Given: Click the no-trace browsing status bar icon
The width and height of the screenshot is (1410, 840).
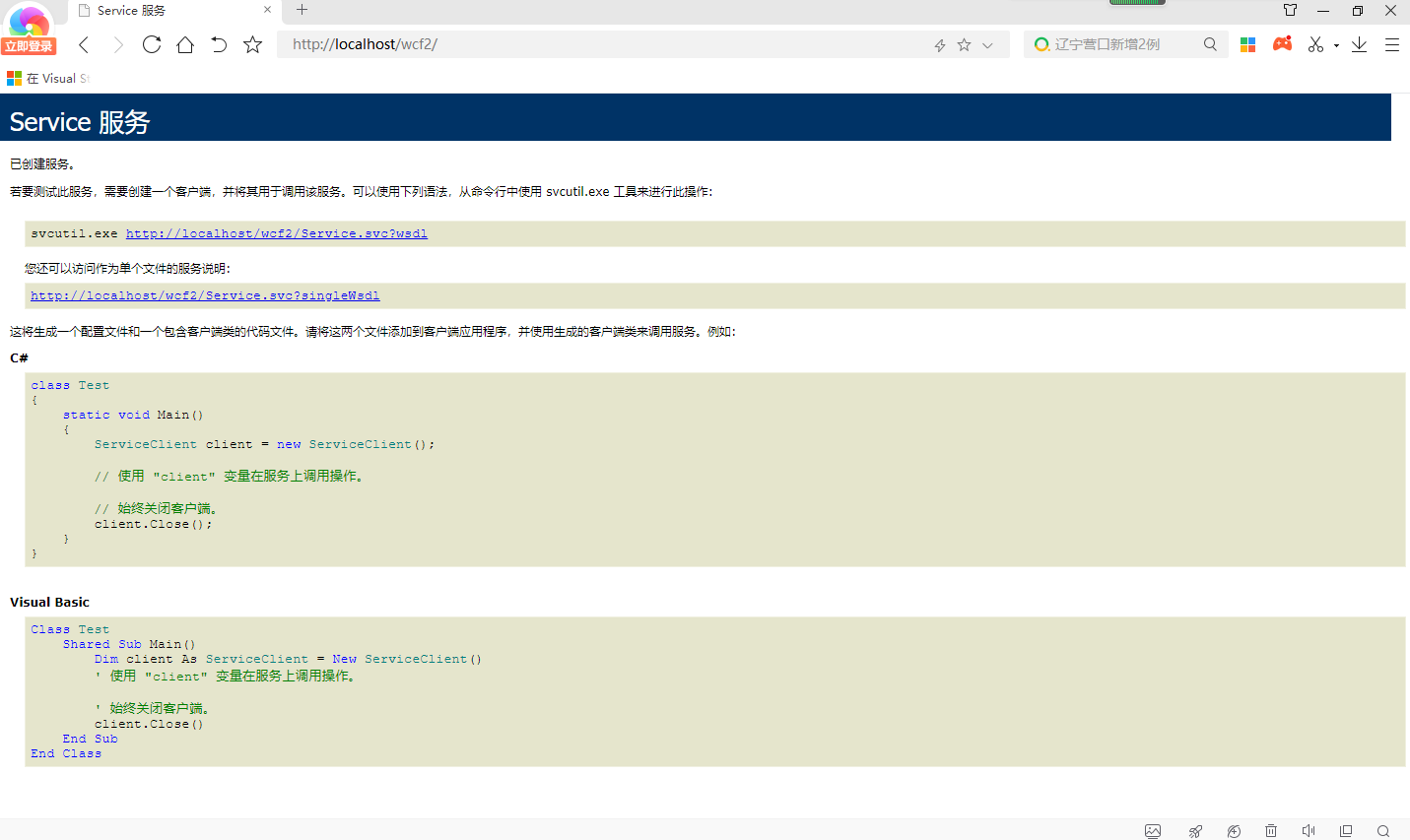Looking at the screenshot, I should 1234,830.
